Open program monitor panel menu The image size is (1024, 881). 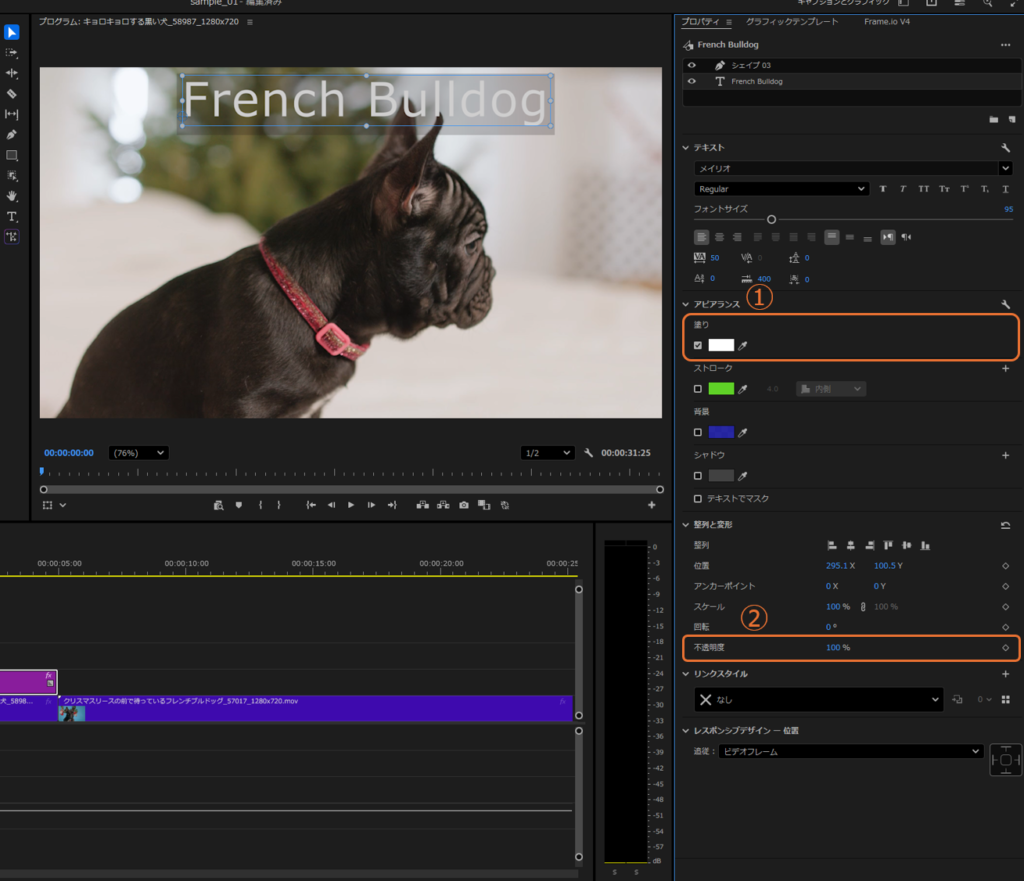coord(250,22)
